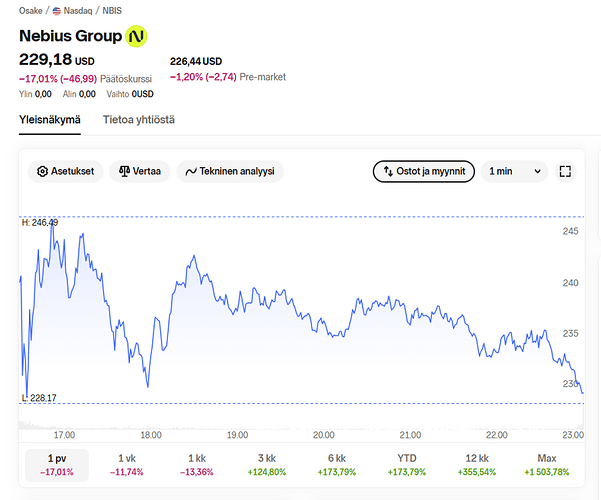This screenshot has height=500, width=601.
Task: Click the scales icon in Vertaa
Action: coord(124,171)
